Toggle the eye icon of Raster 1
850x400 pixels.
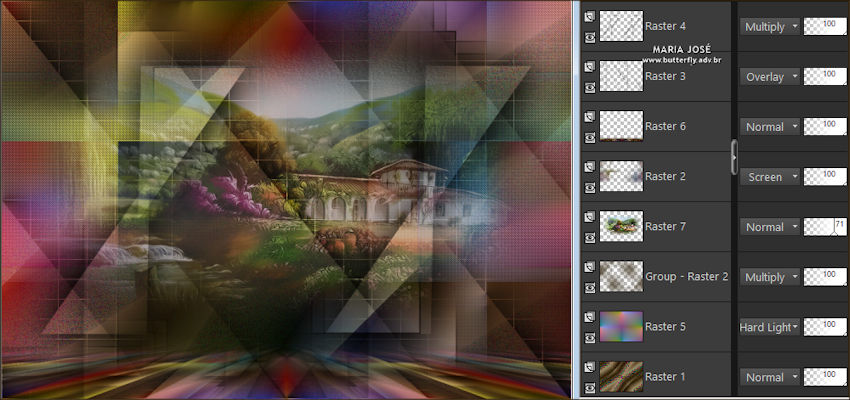(x=590, y=388)
